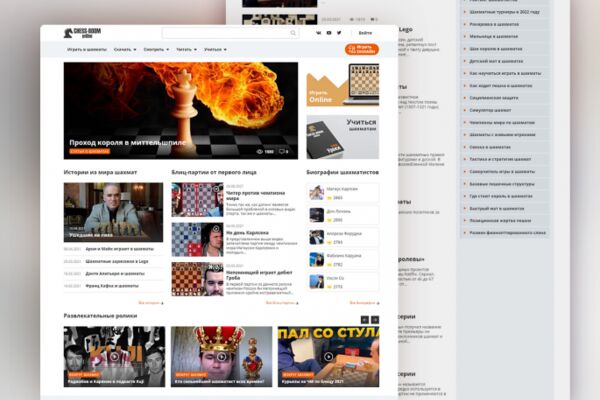Click the comments icon on hero banner
This screenshot has height=400, width=600.
[x=282, y=152]
